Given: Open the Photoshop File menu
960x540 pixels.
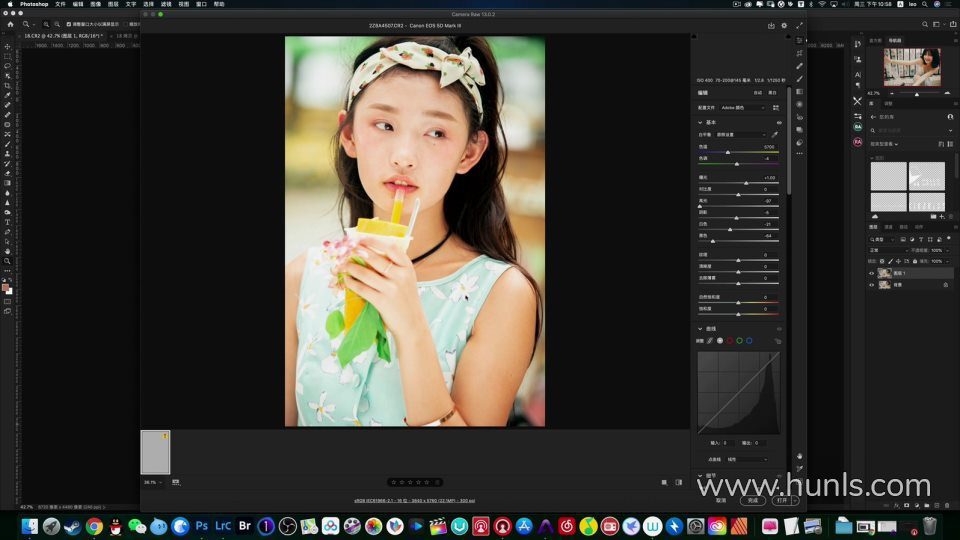Looking at the screenshot, I should coord(61,4).
